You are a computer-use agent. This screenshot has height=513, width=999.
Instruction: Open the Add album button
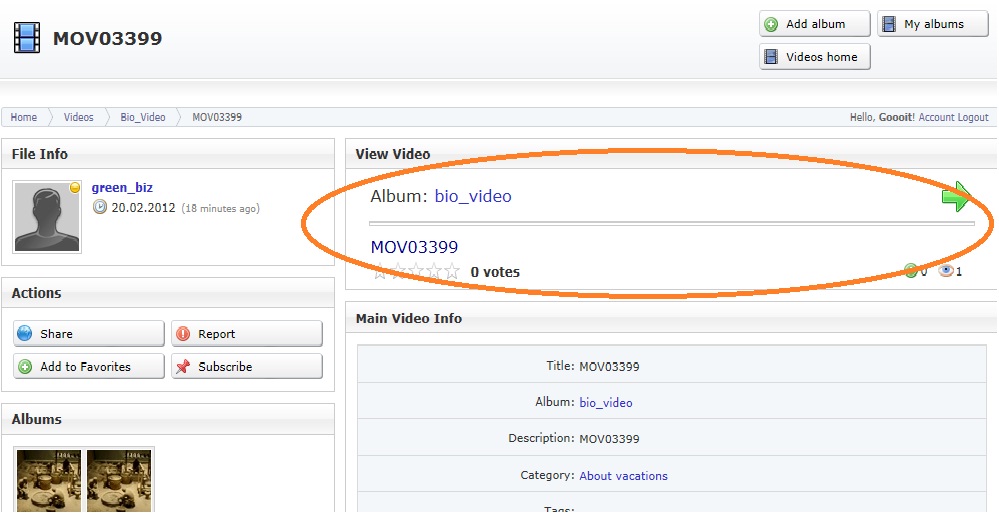pos(814,24)
